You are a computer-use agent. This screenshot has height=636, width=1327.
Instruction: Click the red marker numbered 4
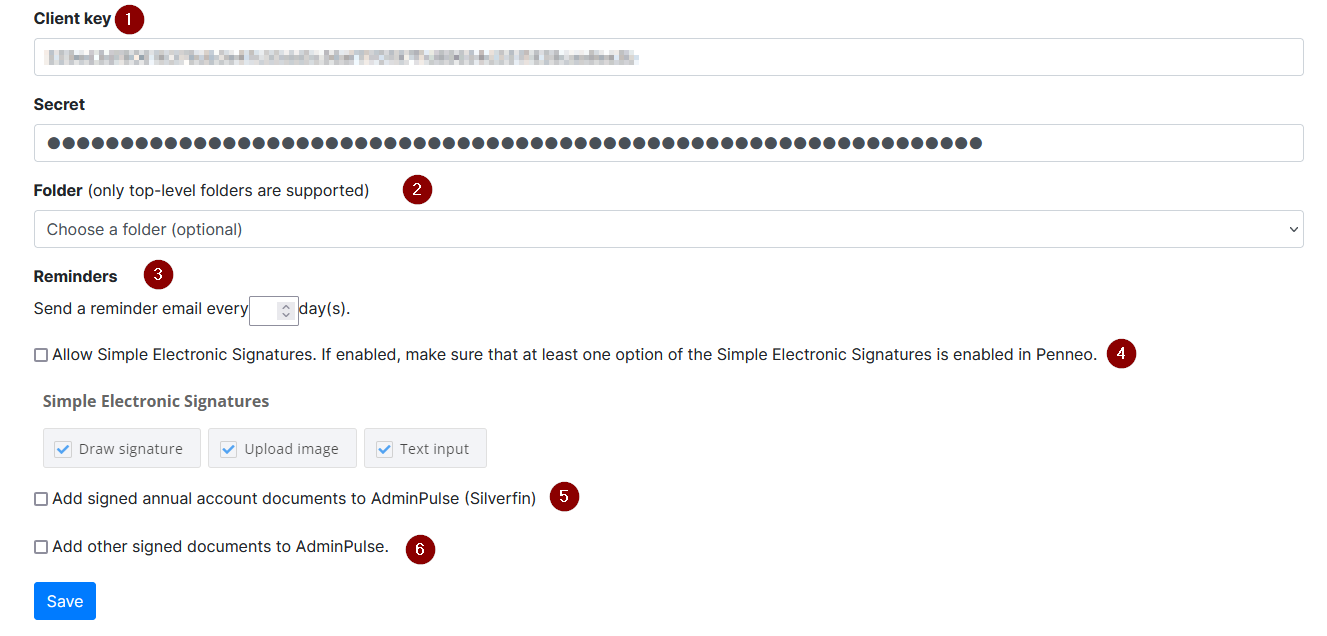tap(1121, 353)
